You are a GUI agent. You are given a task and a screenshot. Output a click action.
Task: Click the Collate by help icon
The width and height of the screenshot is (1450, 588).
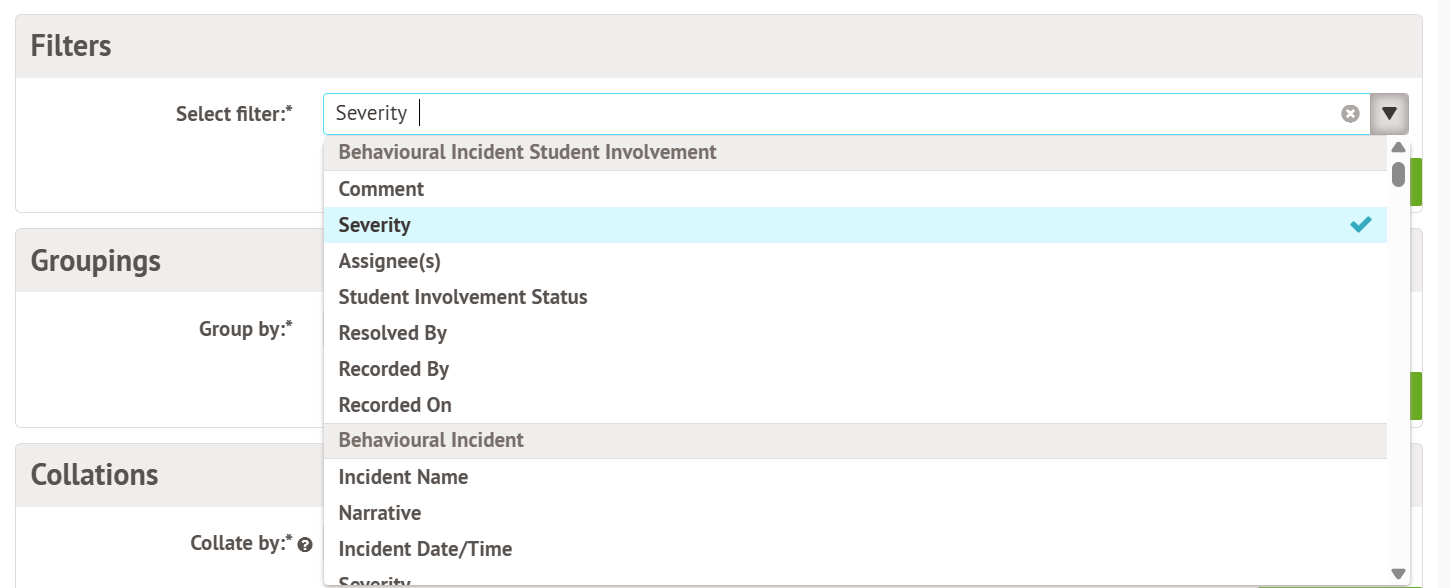(306, 545)
